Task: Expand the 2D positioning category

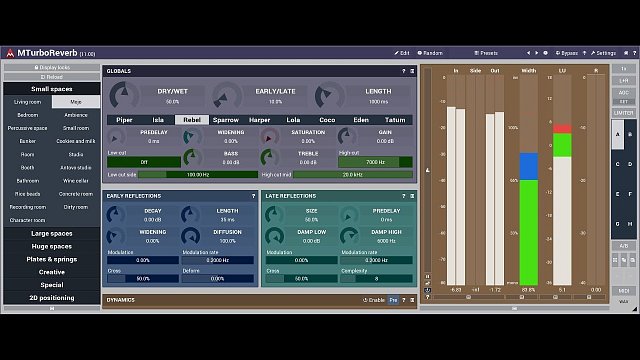Action: pos(52,298)
